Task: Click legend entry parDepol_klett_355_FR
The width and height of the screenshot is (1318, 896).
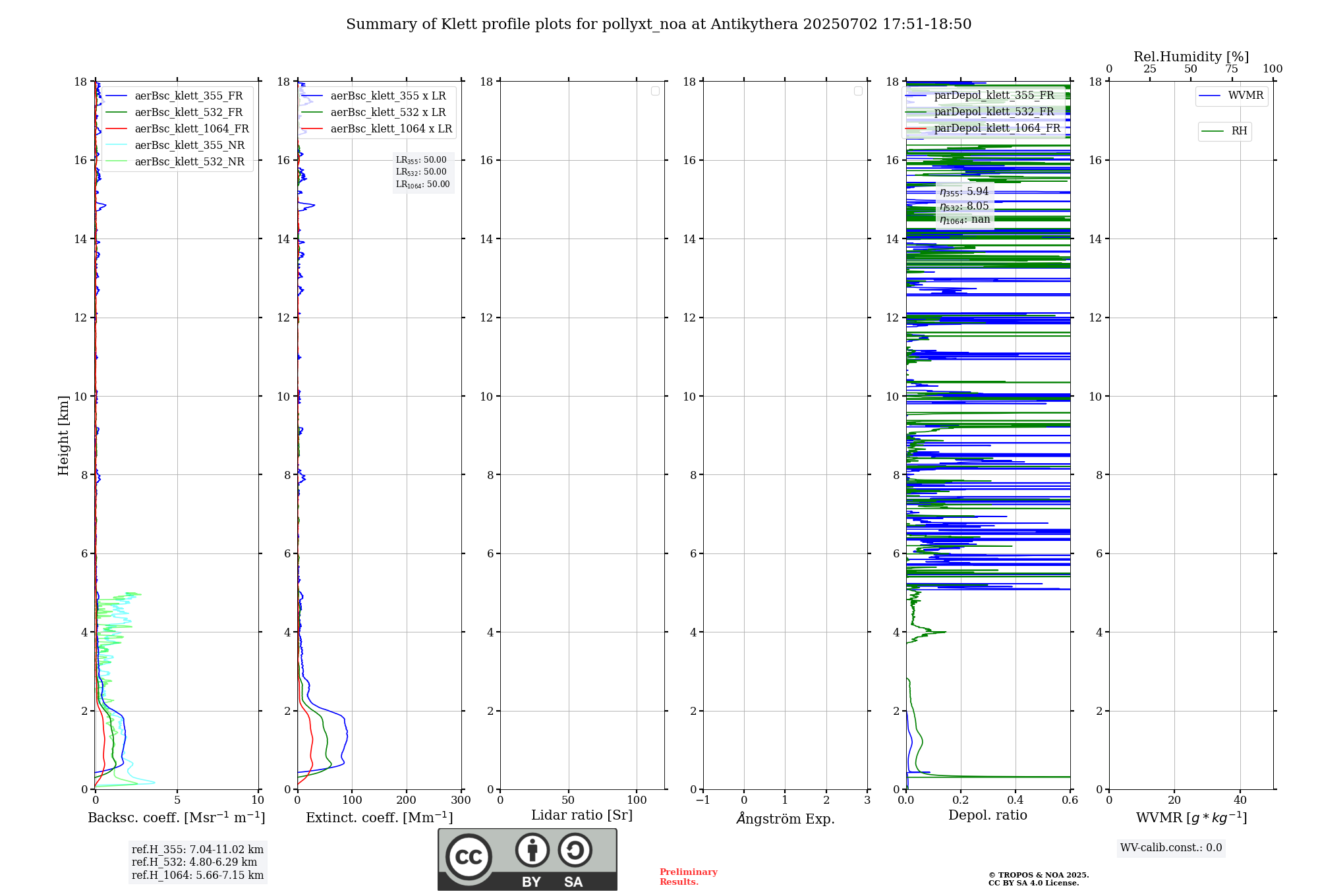Action: (994, 96)
